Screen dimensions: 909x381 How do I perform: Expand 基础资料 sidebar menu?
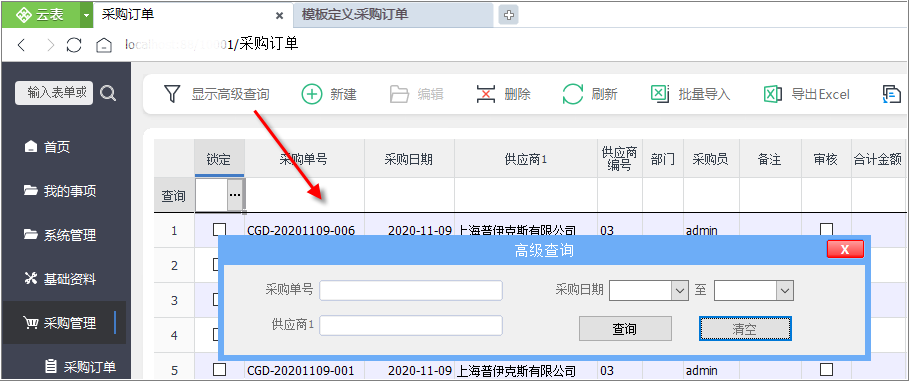click(60, 280)
